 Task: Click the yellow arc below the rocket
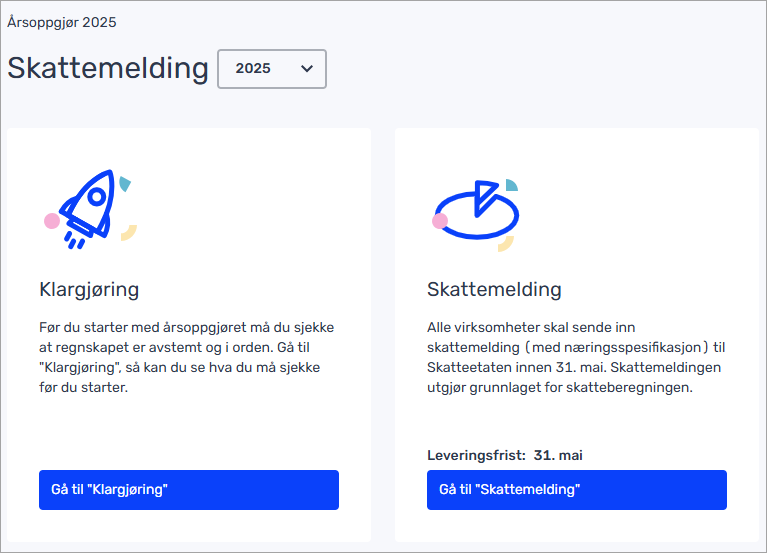128,233
